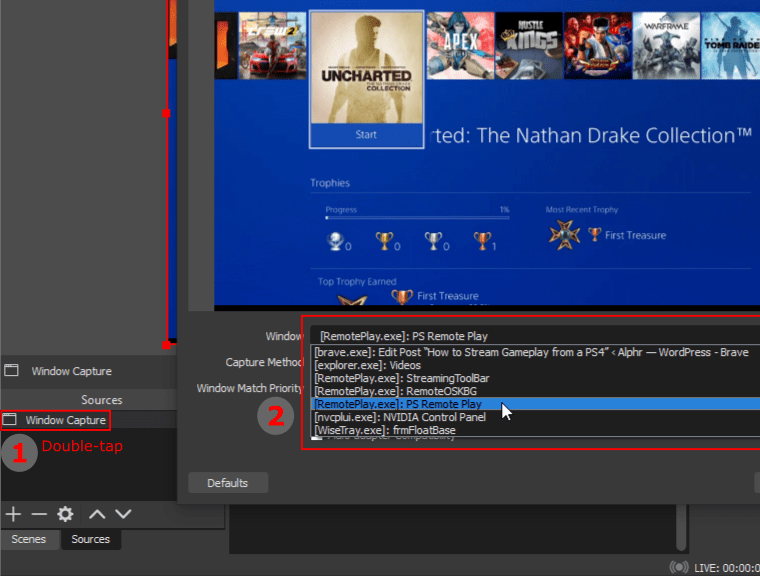Image resolution: width=760 pixels, height=576 pixels.
Task: Click the LIVE timer in the status bar
Action: pos(727,568)
